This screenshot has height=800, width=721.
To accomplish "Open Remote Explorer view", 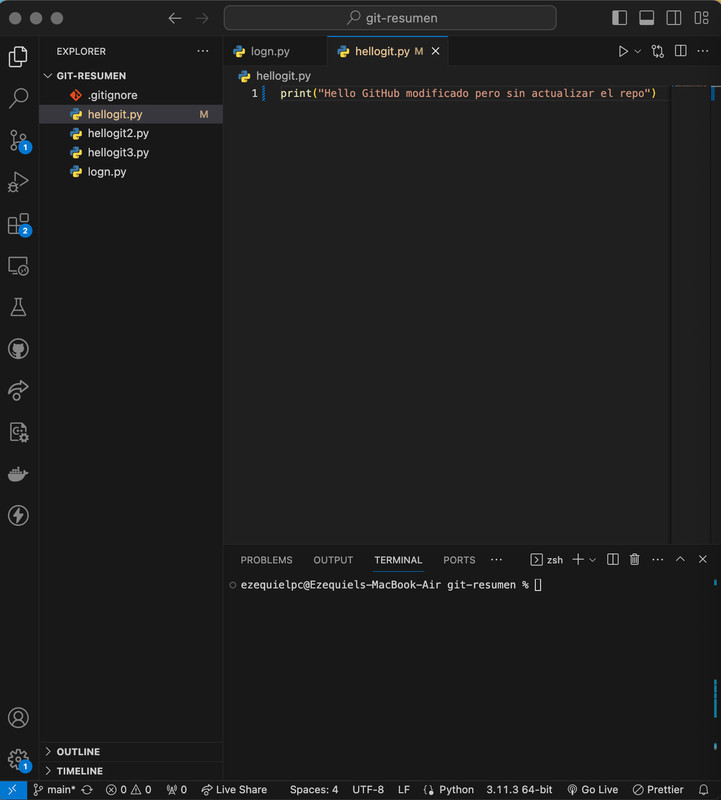I will [18, 266].
